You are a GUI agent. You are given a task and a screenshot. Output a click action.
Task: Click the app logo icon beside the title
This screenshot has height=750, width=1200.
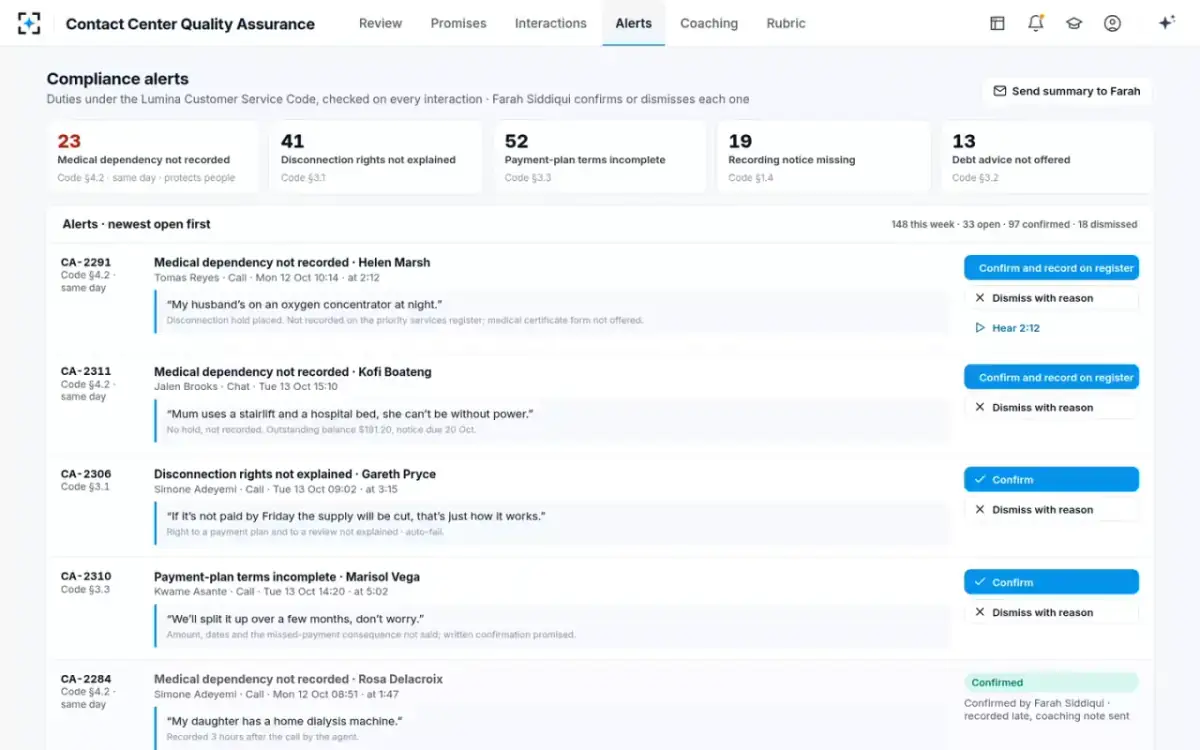coord(30,23)
